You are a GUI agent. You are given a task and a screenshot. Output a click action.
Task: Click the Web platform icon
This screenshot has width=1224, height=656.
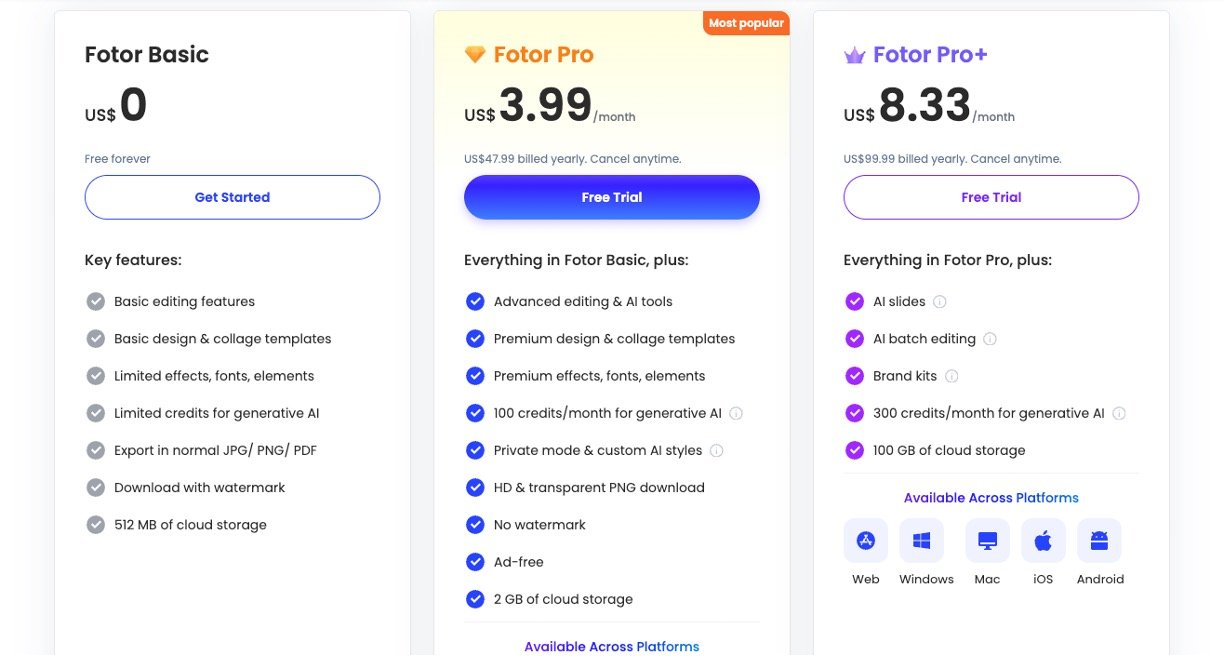coord(866,541)
